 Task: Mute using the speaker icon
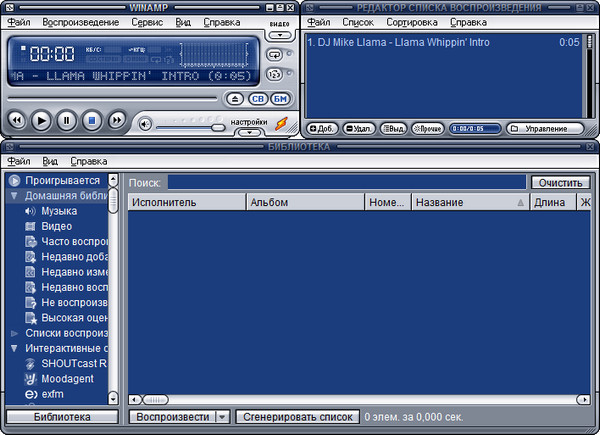click(146, 124)
